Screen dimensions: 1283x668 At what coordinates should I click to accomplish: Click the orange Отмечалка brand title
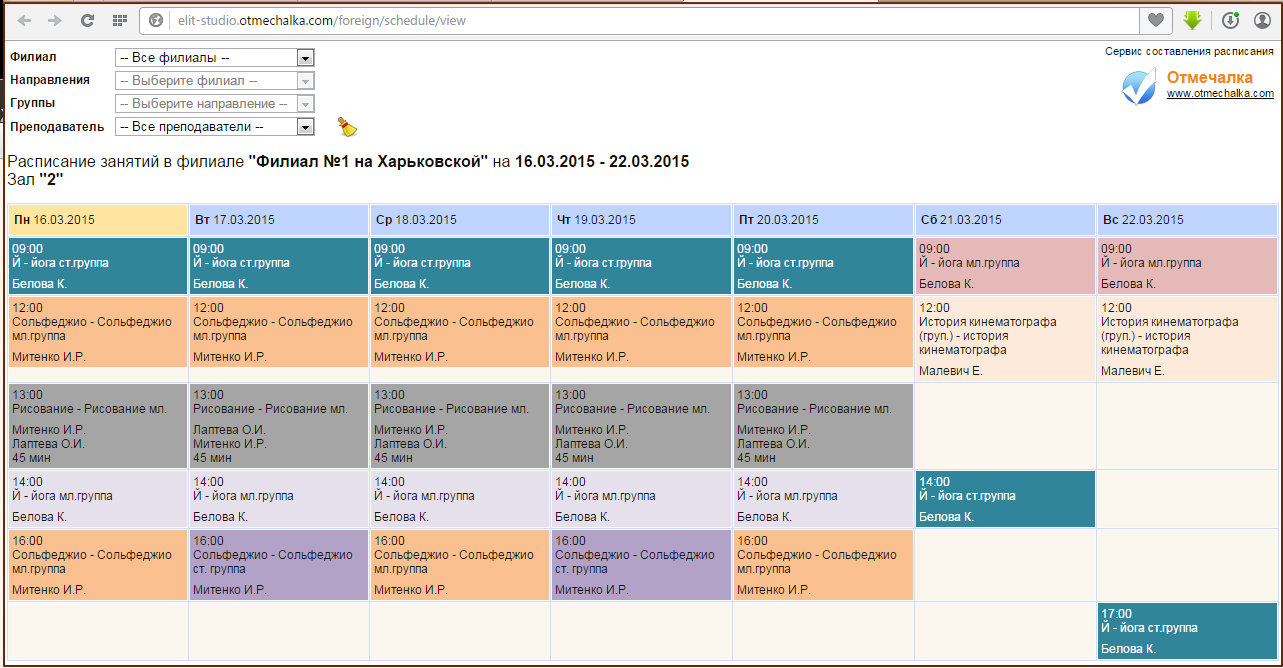pos(1209,77)
